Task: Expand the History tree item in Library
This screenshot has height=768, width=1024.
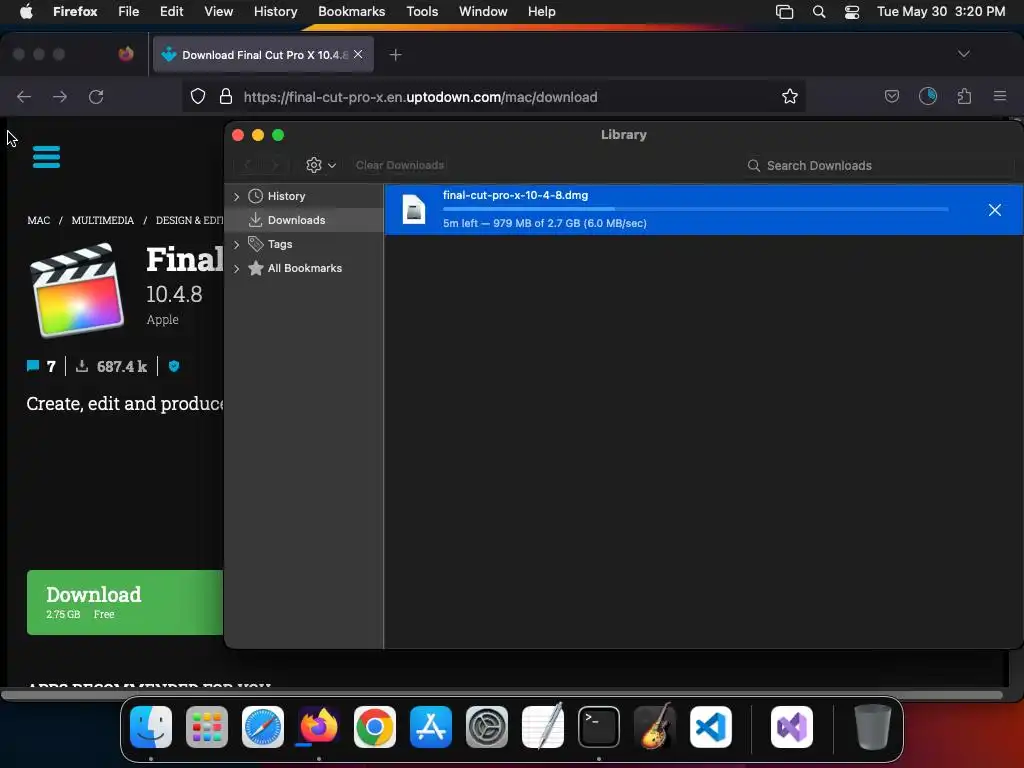Action: tap(236, 197)
